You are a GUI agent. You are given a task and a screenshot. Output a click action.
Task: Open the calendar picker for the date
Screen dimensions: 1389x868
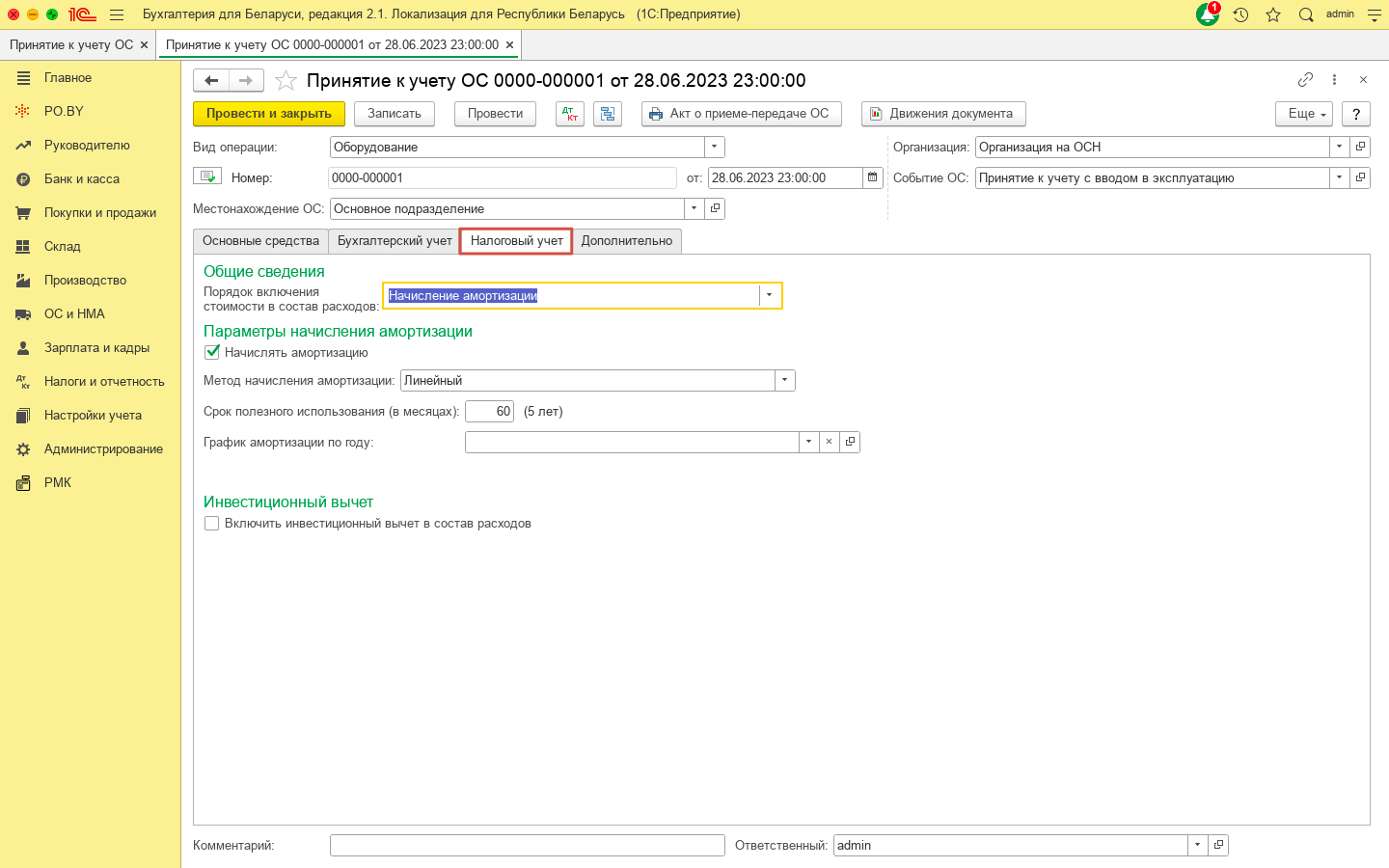(873, 177)
